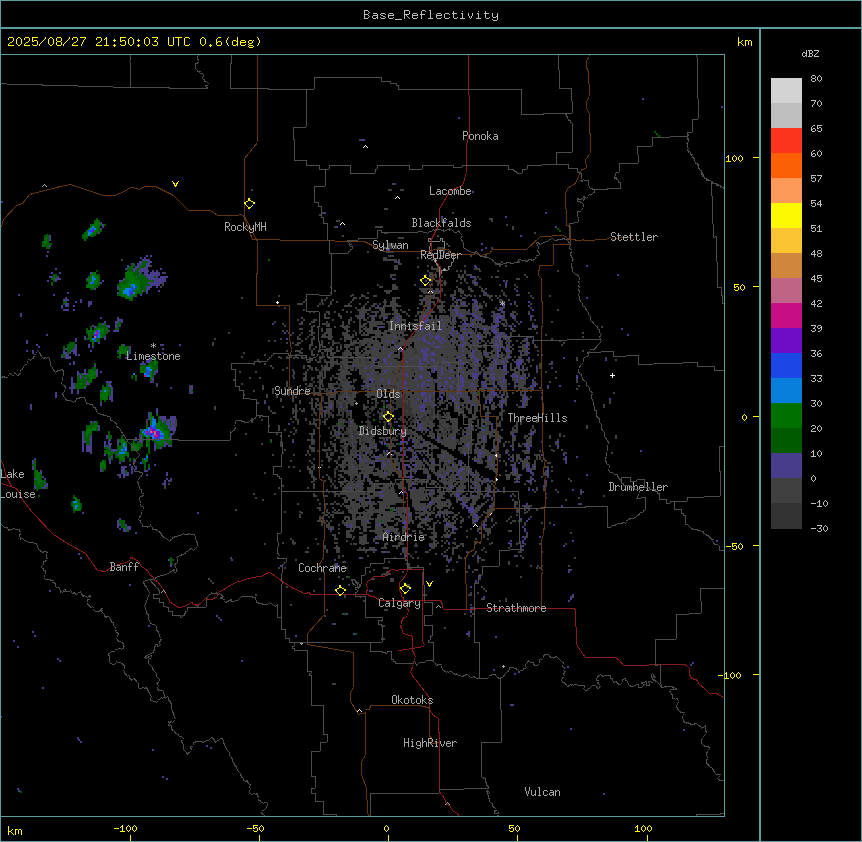Select the Base_Reflectivity title

coord(431,15)
